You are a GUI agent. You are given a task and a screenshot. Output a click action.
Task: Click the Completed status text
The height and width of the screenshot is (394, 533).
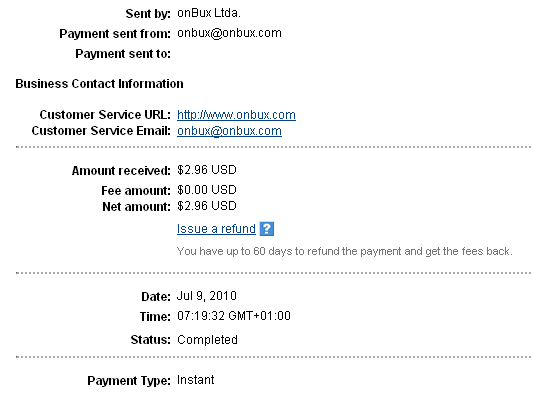[207, 340]
